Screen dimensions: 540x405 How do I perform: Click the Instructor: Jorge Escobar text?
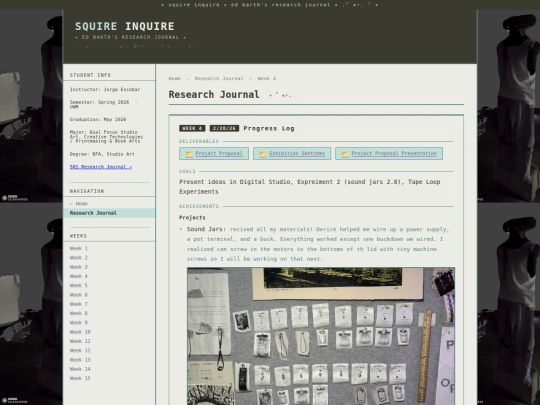[105, 90]
